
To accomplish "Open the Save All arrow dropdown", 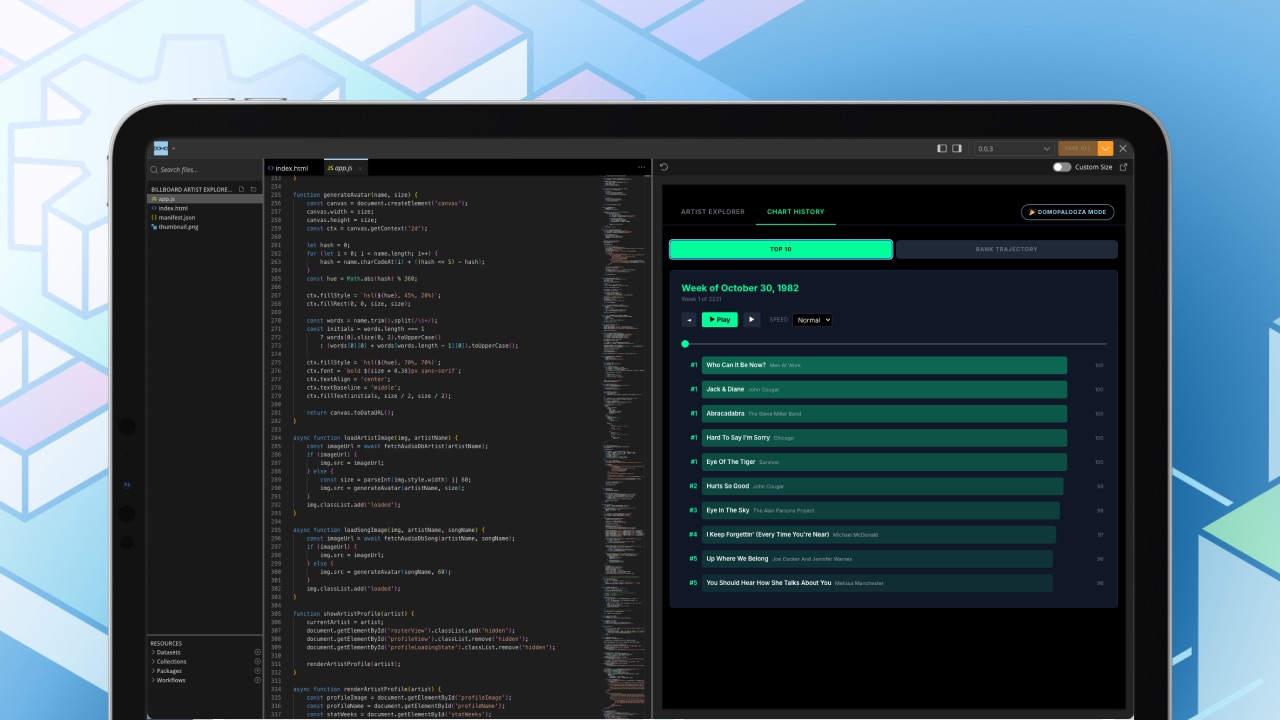I will pyautogui.click(x=1105, y=148).
